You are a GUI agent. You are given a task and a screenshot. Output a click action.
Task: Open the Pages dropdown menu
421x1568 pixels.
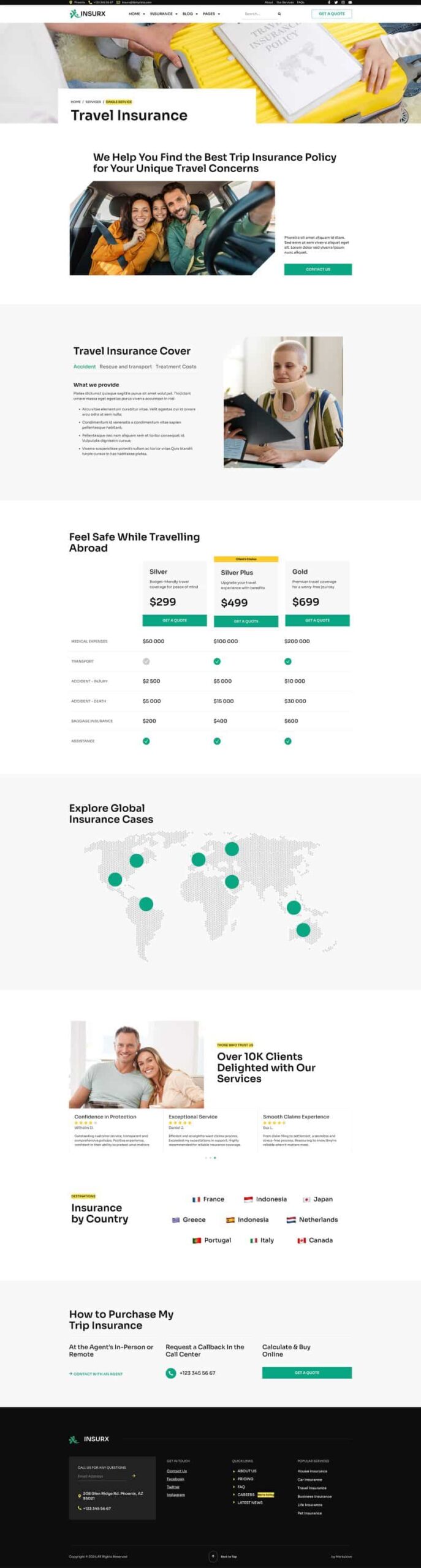pos(211,13)
